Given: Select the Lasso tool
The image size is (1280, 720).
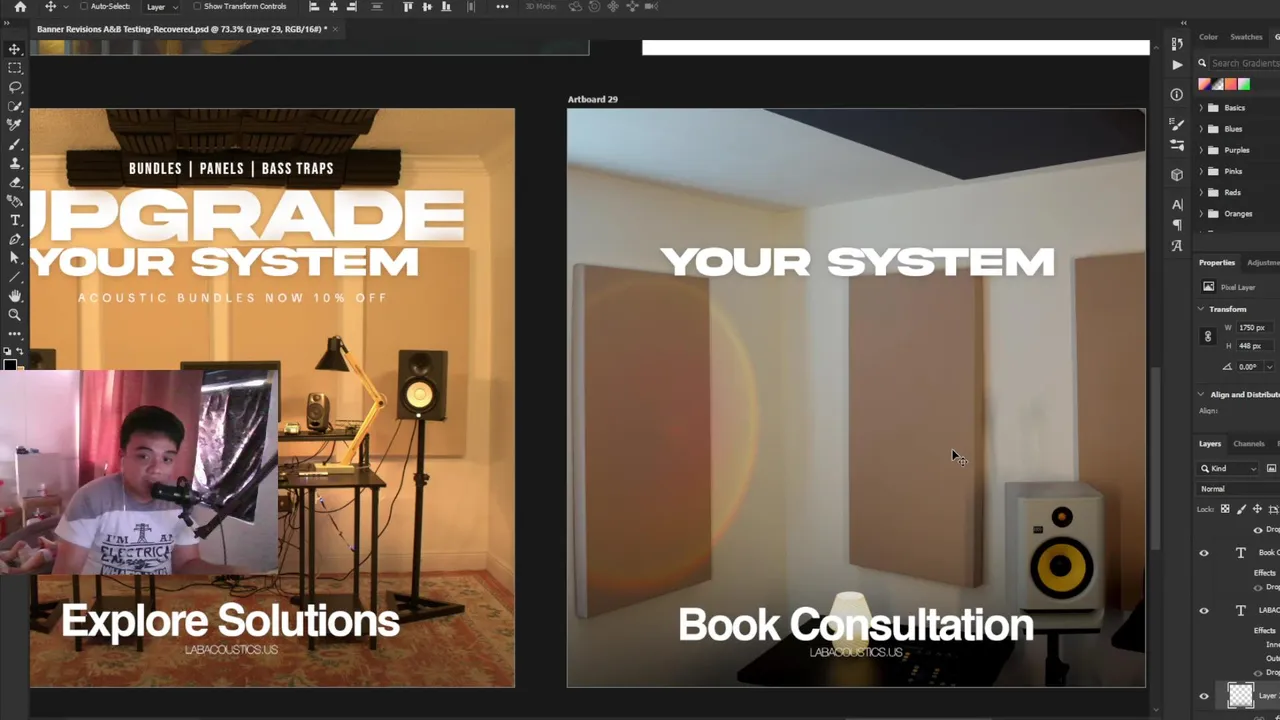Looking at the screenshot, I should 15,87.
